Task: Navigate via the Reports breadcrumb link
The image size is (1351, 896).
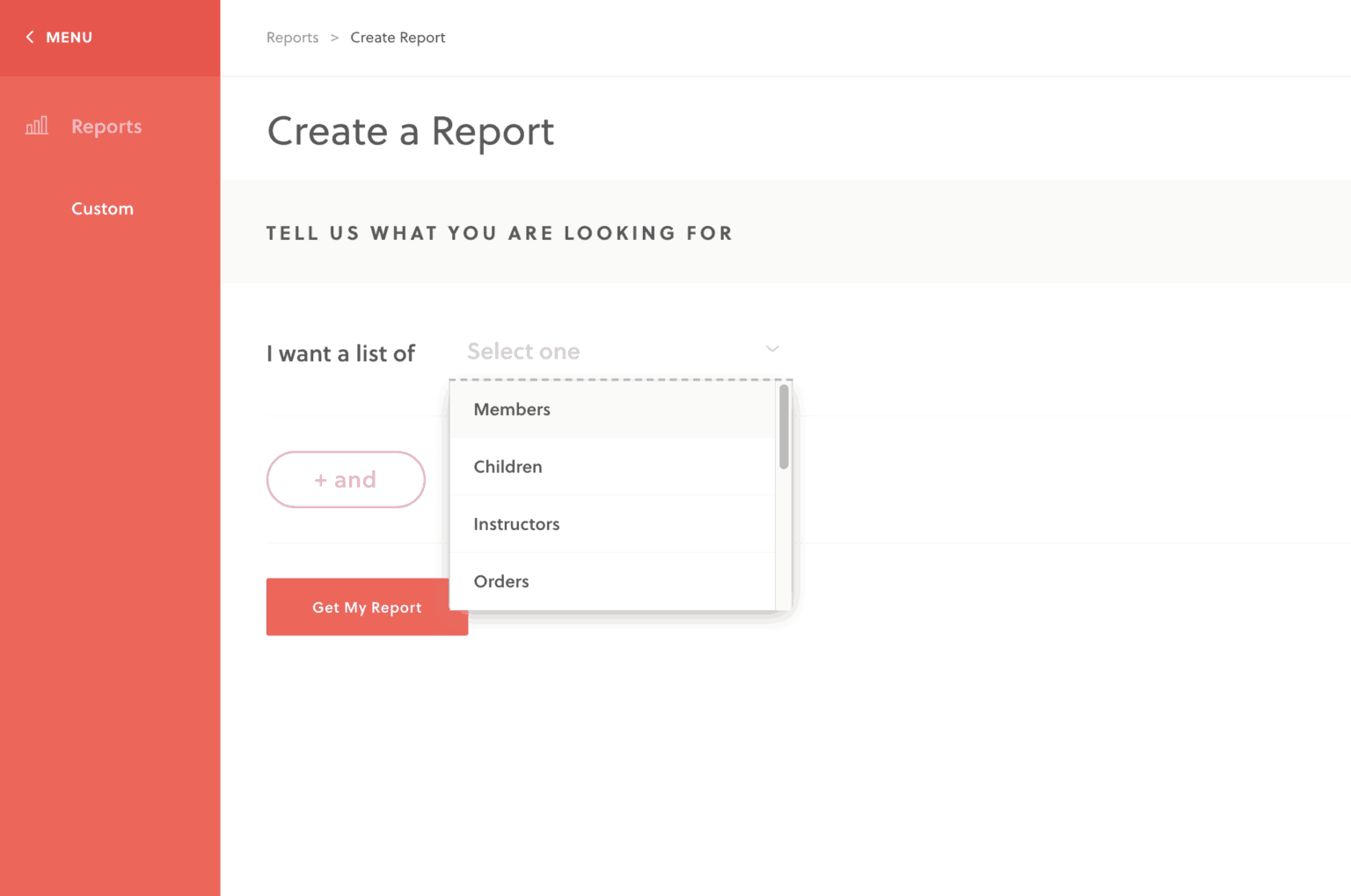Action: (x=292, y=37)
